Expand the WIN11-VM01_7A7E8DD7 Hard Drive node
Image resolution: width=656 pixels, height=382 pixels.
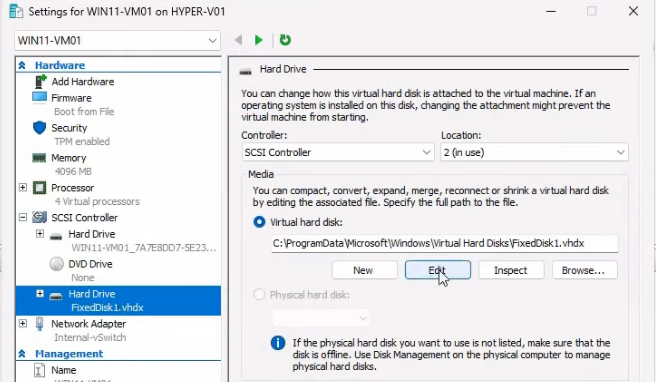(40, 233)
